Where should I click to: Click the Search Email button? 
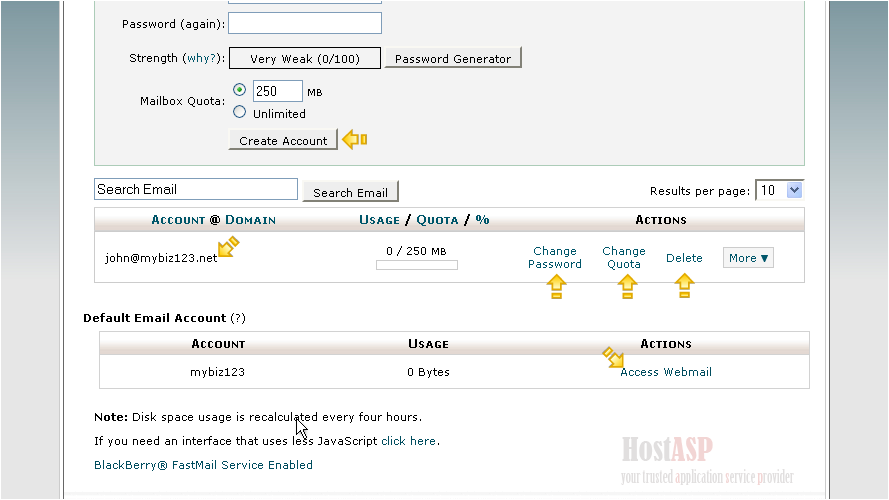click(x=350, y=192)
